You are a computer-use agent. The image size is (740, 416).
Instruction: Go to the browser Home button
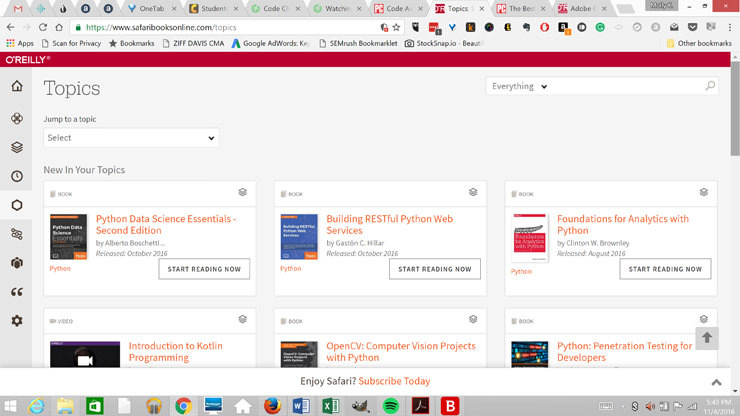tap(59, 27)
